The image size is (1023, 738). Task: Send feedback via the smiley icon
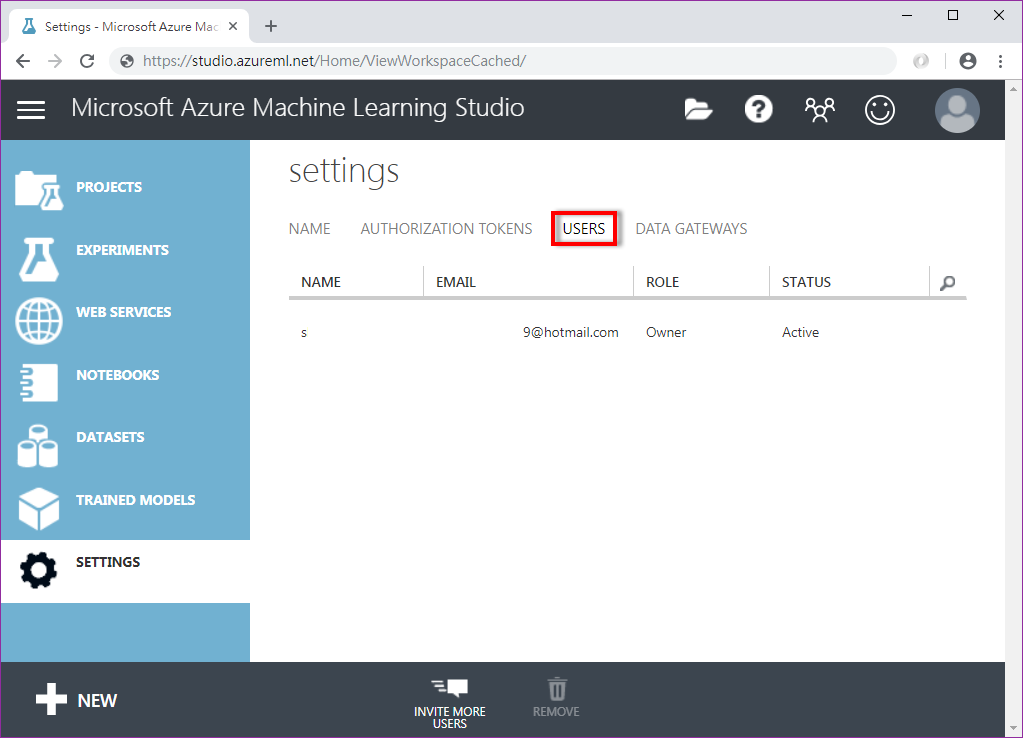click(879, 110)
